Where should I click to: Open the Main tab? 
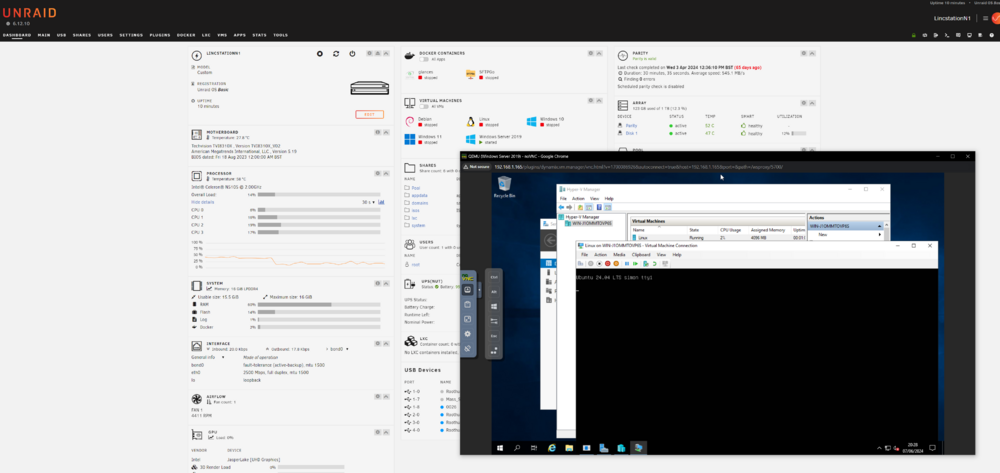[43, 35]
